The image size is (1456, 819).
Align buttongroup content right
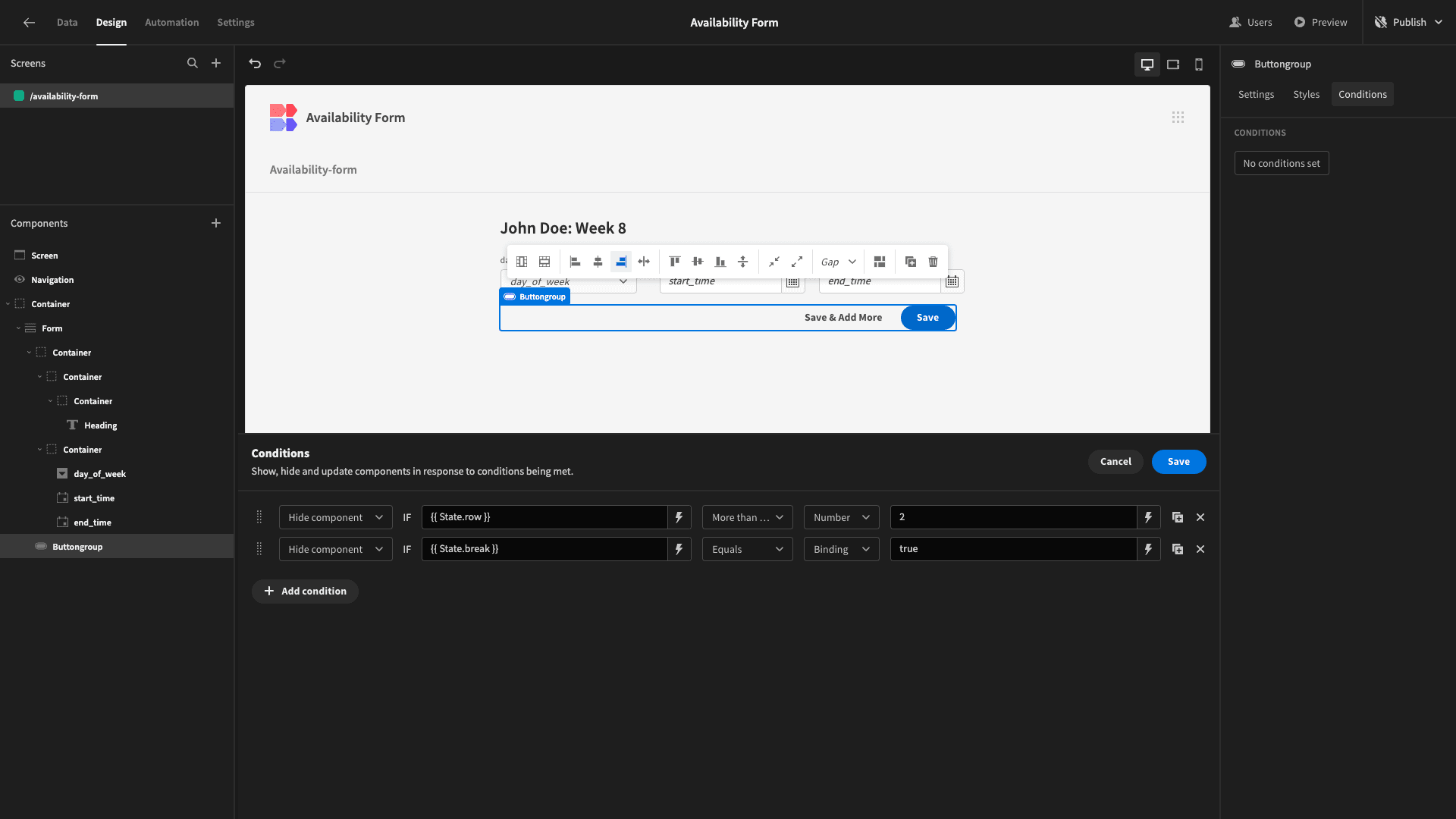coord(621,262)
